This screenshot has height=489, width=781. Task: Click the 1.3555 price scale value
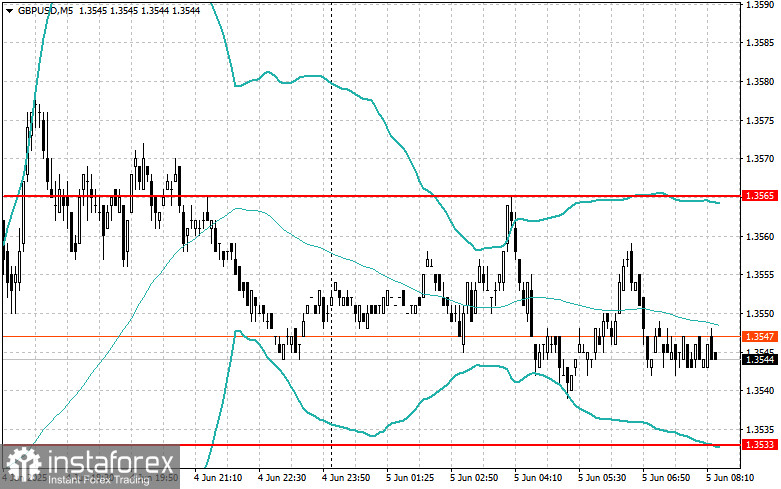760,274
